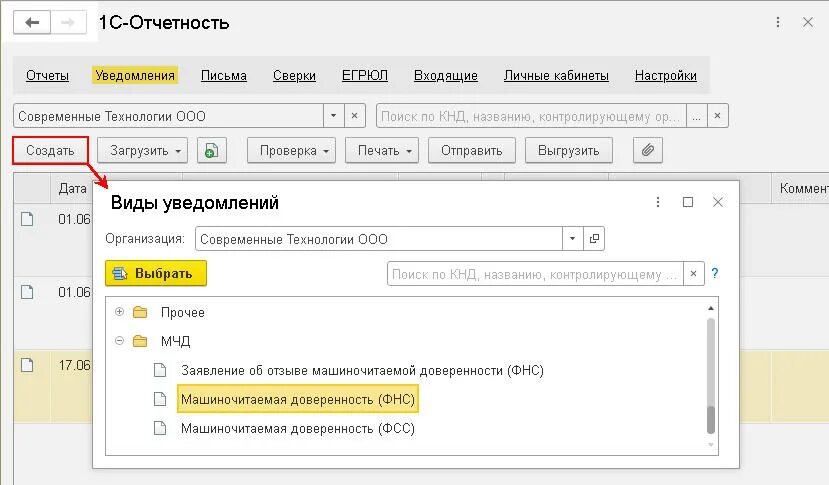Close the Виды уведомлений dialog

(717, 202)
